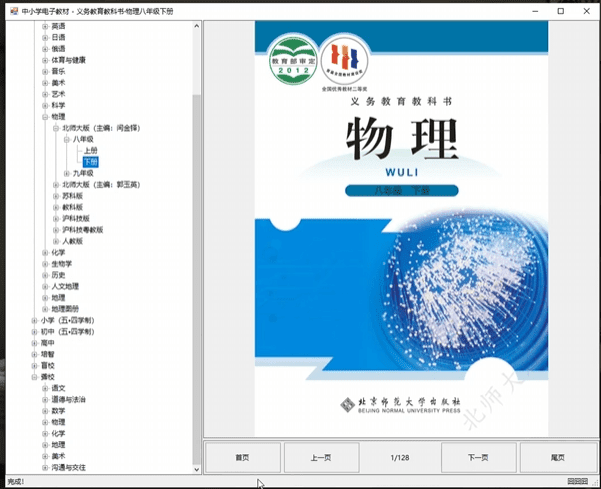Select 小学 (五•四学制) in the tree
This screenshot has height=489, width=601.
pyautogui.click(x=67, y=320)
